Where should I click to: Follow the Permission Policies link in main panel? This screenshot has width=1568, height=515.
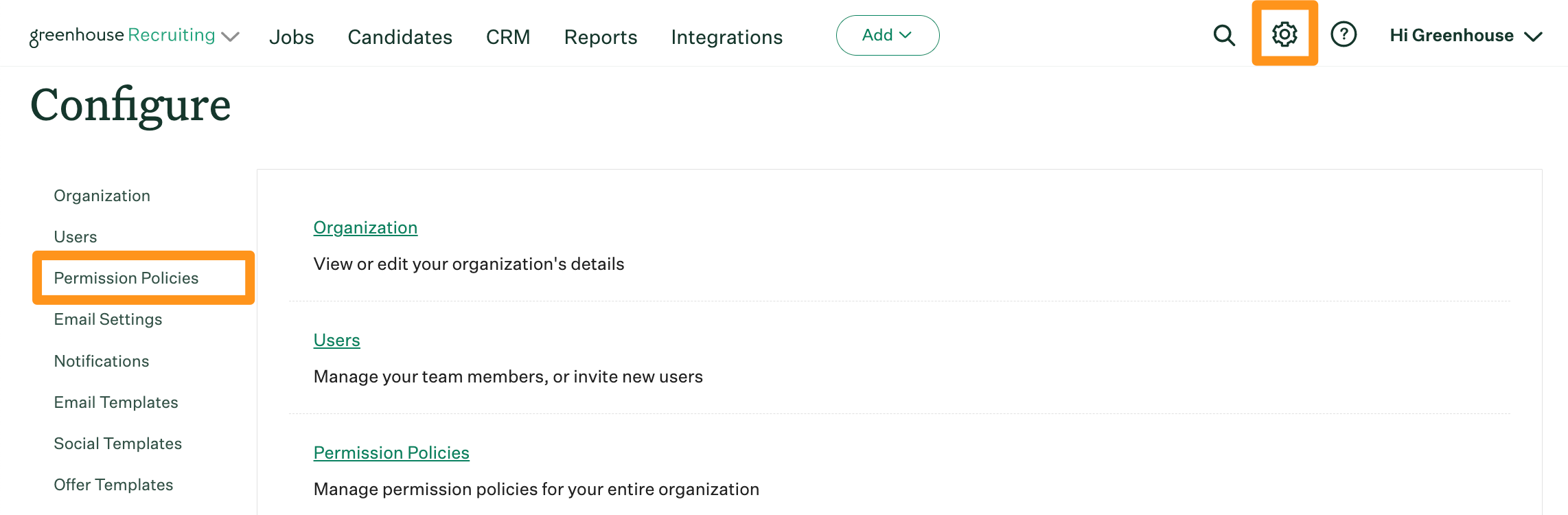click(391, 453)
